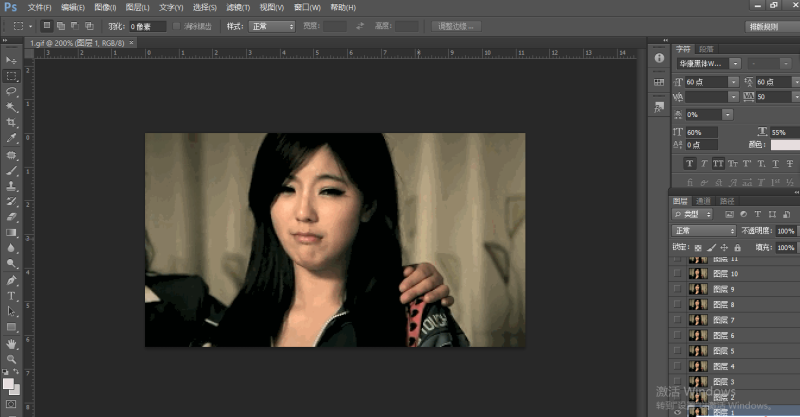Open the layer blend mode dropdown
Screen dimensions: 800x417
[705, 230]
